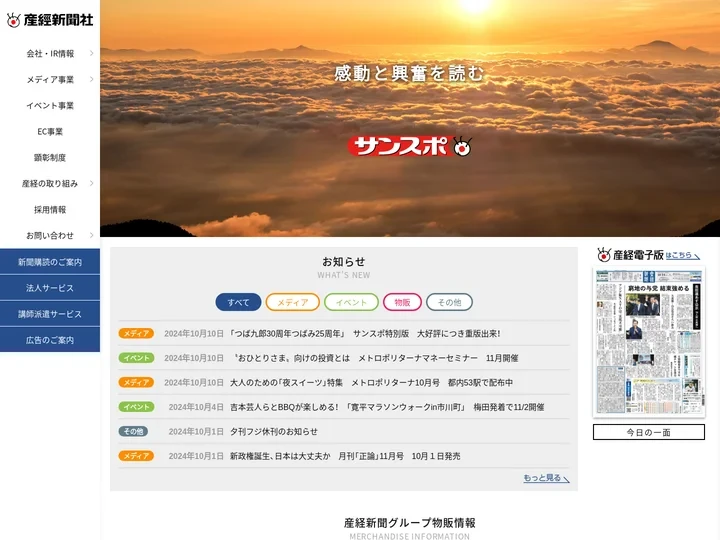The width and height of the screenshot is (720, 540).
Task: Open the 月刊正論11月号 news item
Action: [x=345, y=456]
